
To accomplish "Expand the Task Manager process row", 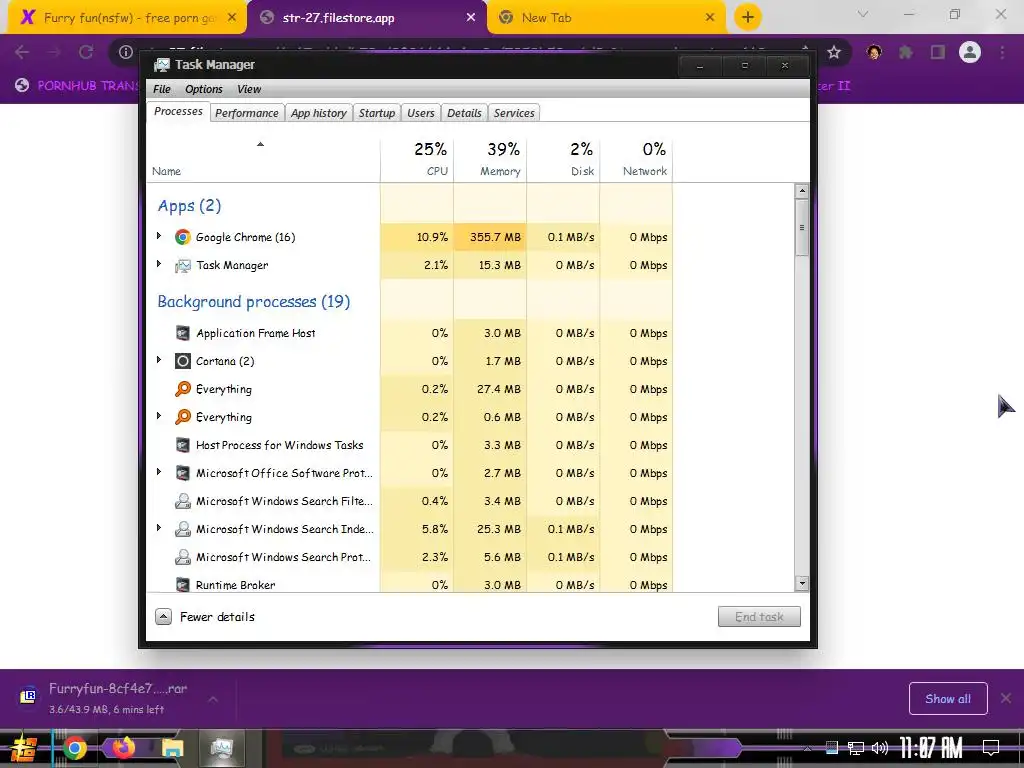I will (159, 264).
